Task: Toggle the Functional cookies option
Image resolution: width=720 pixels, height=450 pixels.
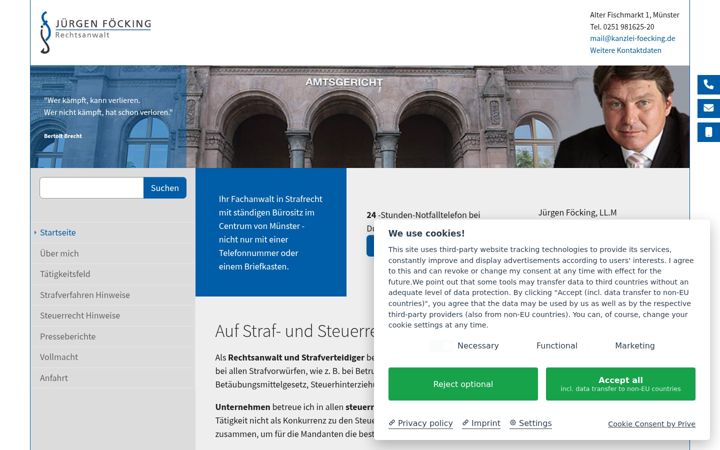Action: pos(557,346)
